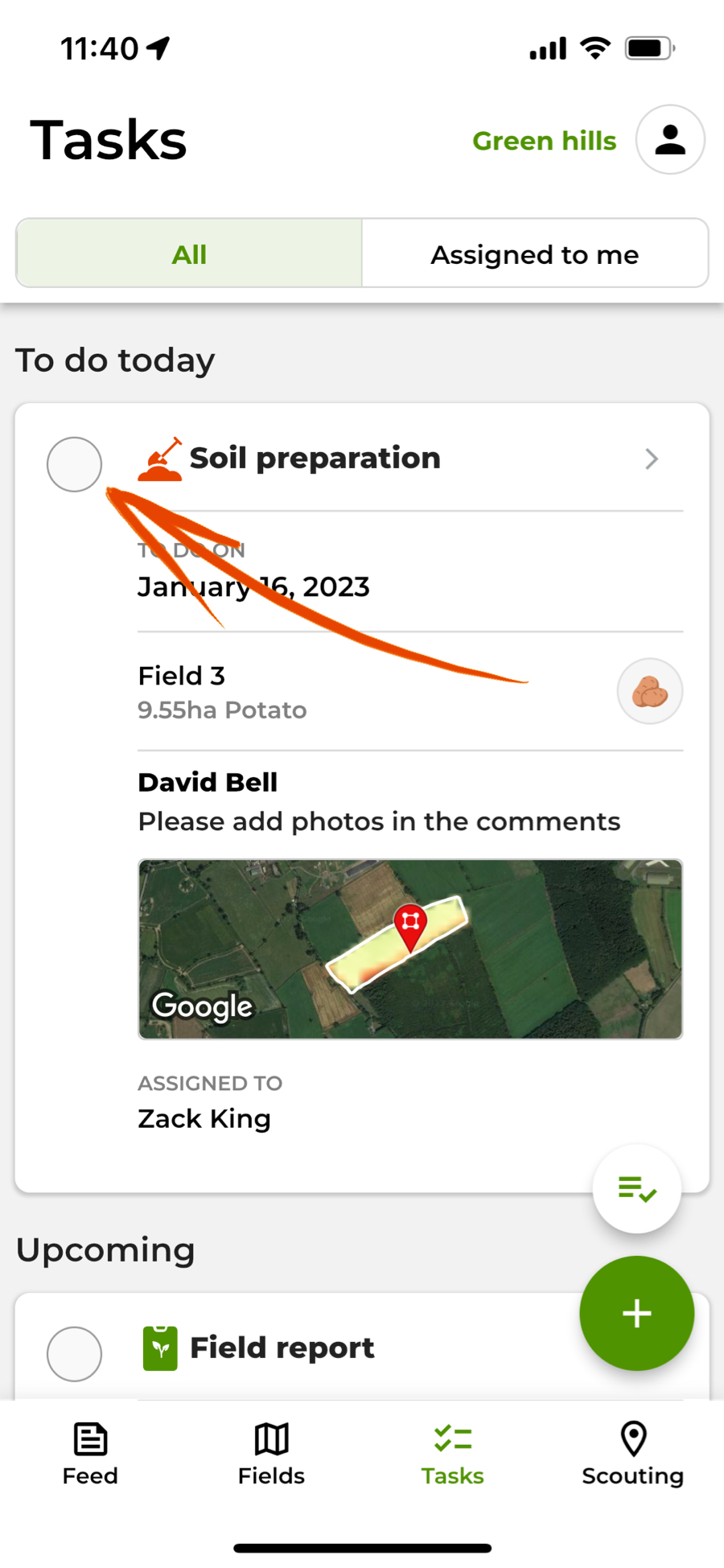Mark Soil preparation task as complete
Screen dimensions: 724x1568
click(74, 464)
